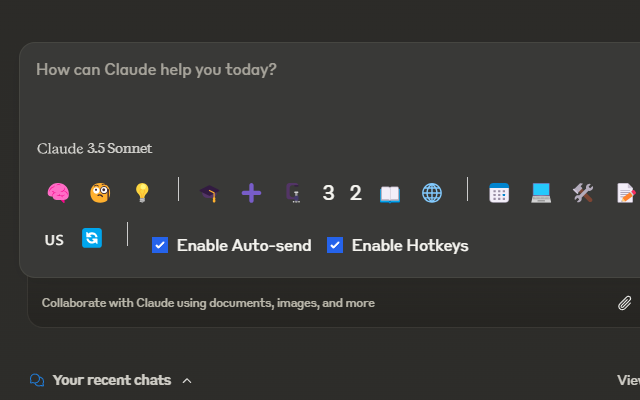The width and height of the screenshot is (640, 400).
Task: Select the globe web icon
Action: tap(432, 193)
